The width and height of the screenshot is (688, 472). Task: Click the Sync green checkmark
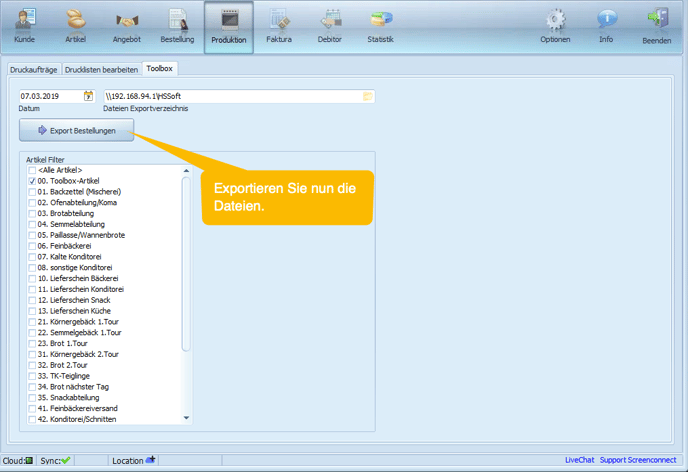click(66, 461)
